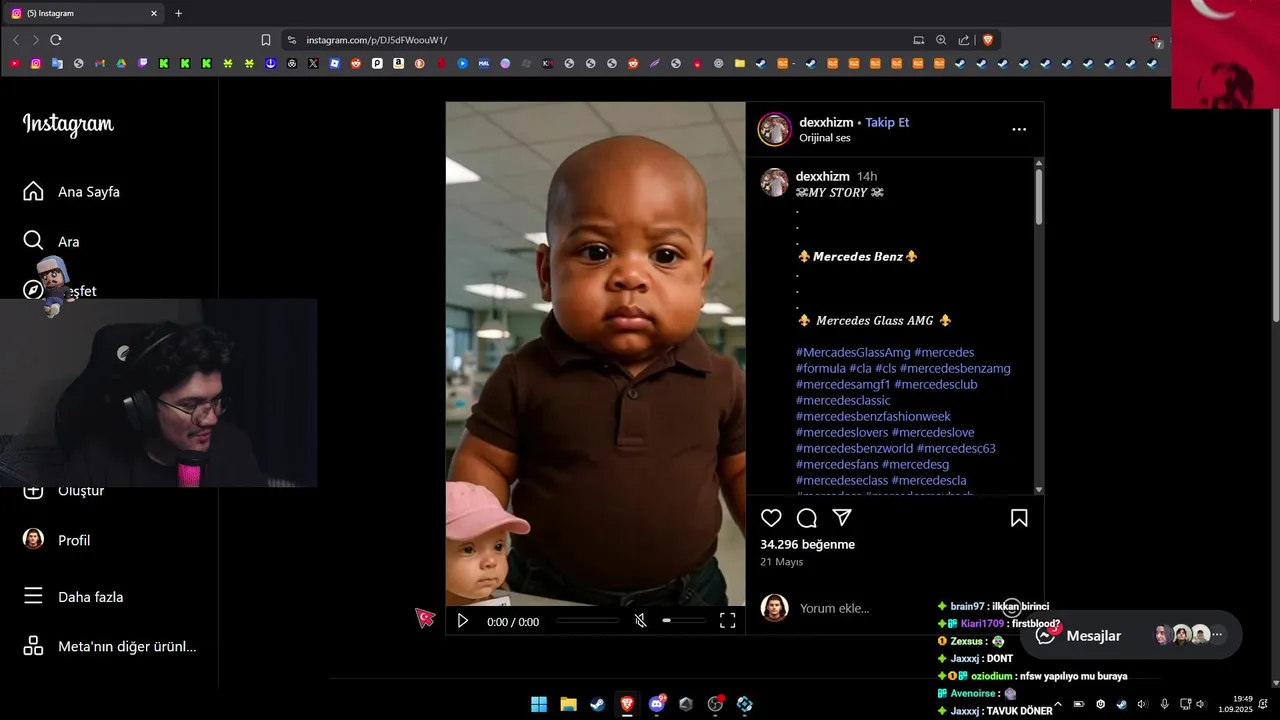Follow dexxhizm with Takip Et
1280x720 pixels.
point(887,122)
